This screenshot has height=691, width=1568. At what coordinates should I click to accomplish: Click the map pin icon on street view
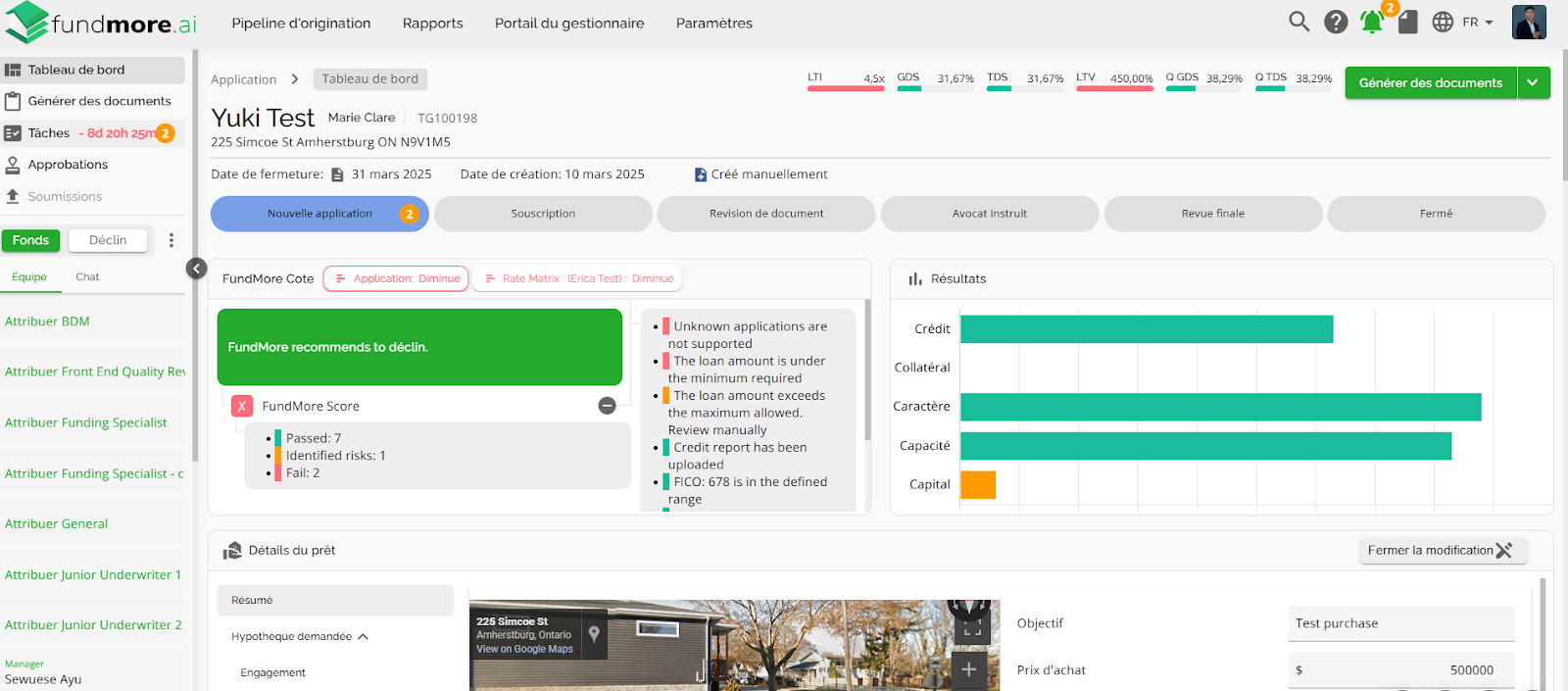pyautogui.click(x=594, y=634)
